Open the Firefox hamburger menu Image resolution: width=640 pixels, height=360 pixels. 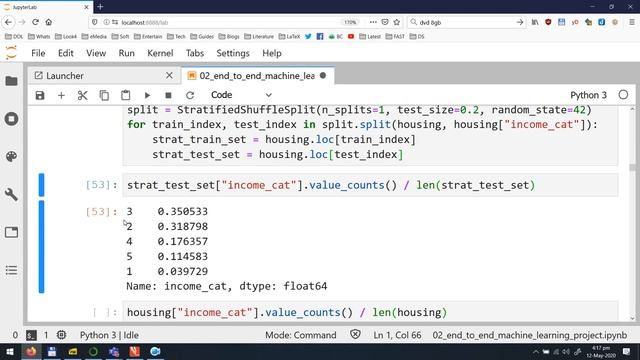click(631, 22)
